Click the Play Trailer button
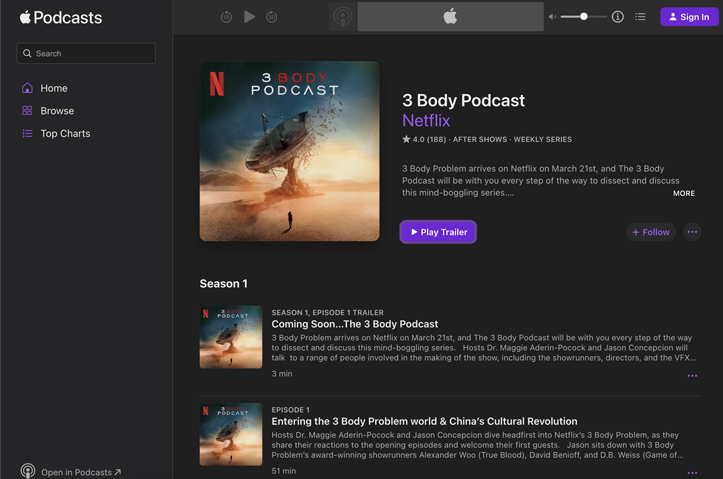The height and width of the screenshot is (479, 723). tap(438, 232)
